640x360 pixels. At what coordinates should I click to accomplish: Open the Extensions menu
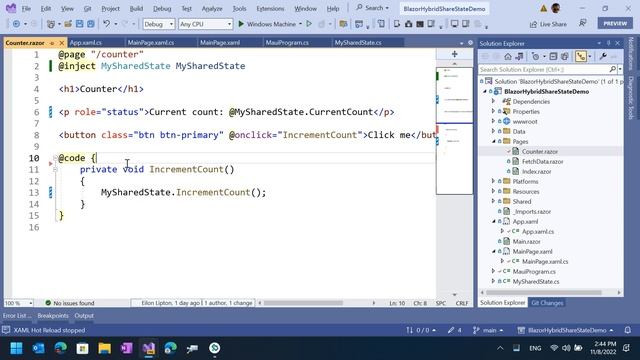(x=270, y=8)
